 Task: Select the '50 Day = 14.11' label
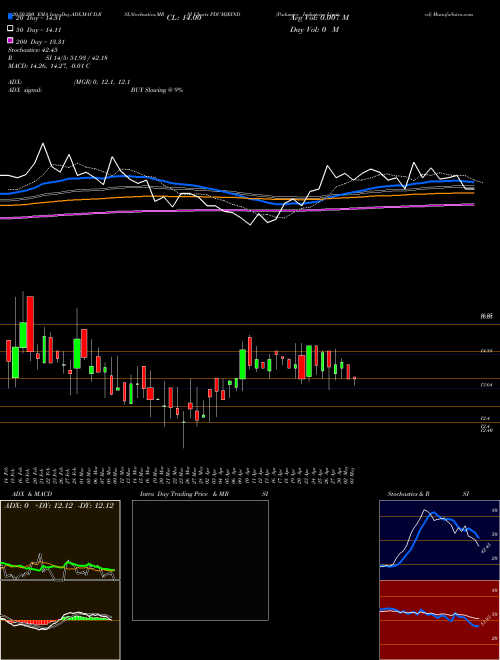[x=38, y=30]
